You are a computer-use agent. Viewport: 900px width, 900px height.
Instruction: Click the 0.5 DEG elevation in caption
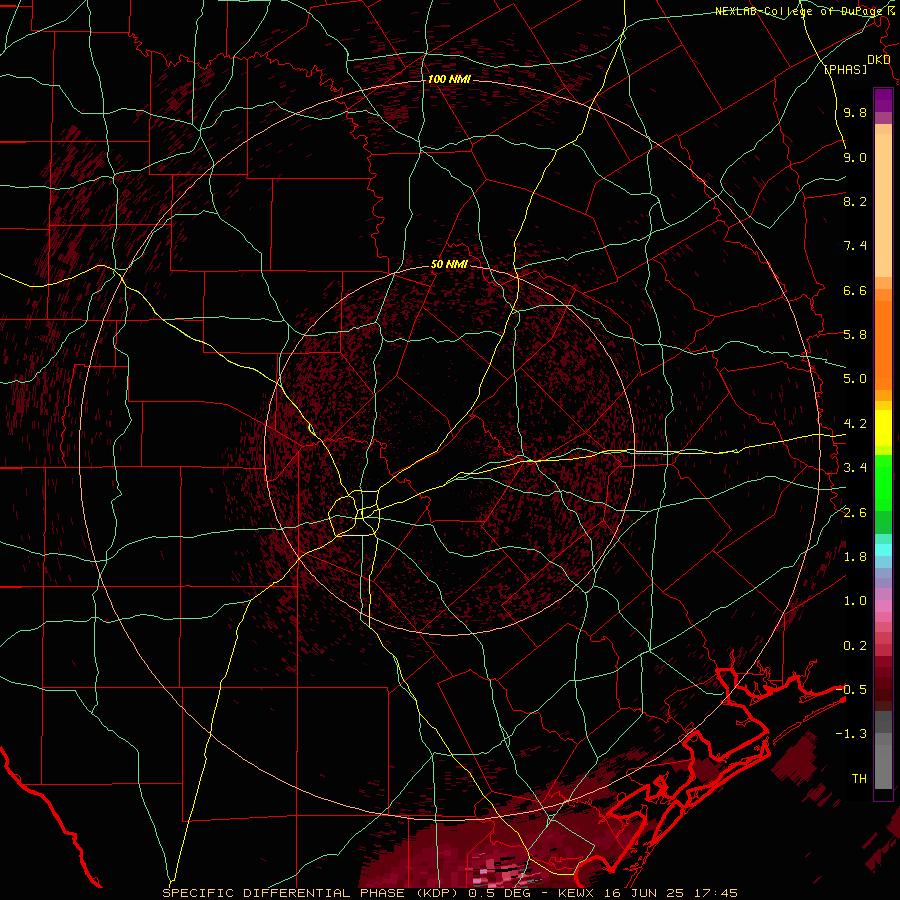501,893
